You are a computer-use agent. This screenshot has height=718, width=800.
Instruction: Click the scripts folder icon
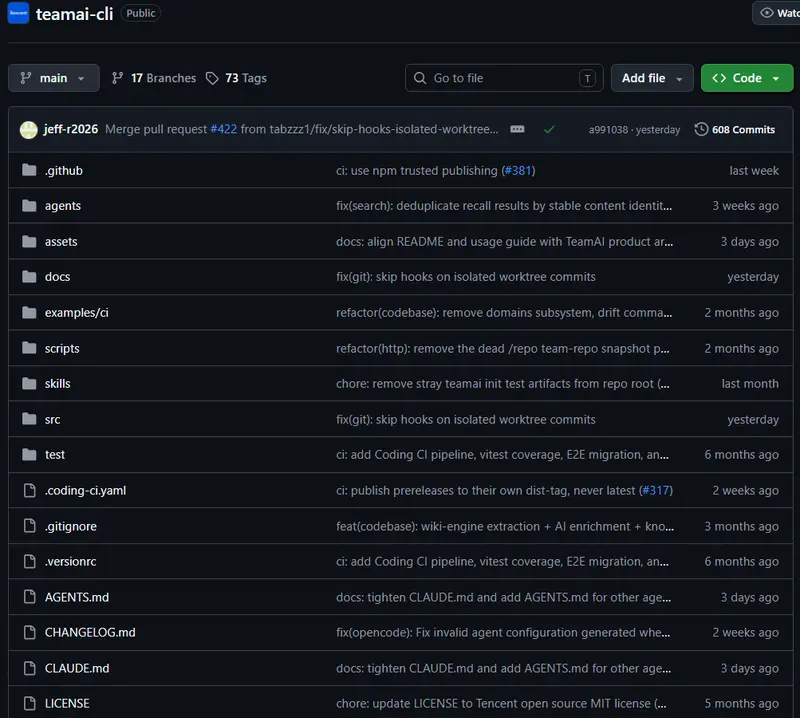[30, 348]
